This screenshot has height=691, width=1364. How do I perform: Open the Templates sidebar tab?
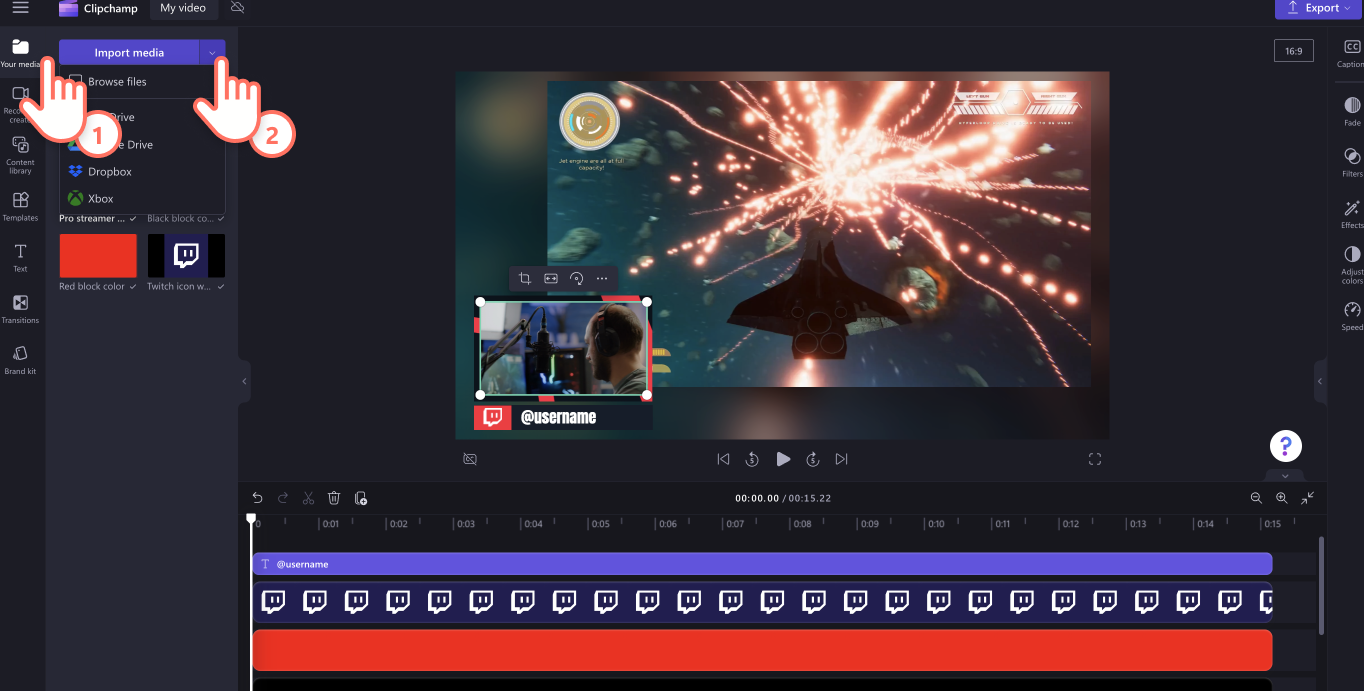(20, 206)
